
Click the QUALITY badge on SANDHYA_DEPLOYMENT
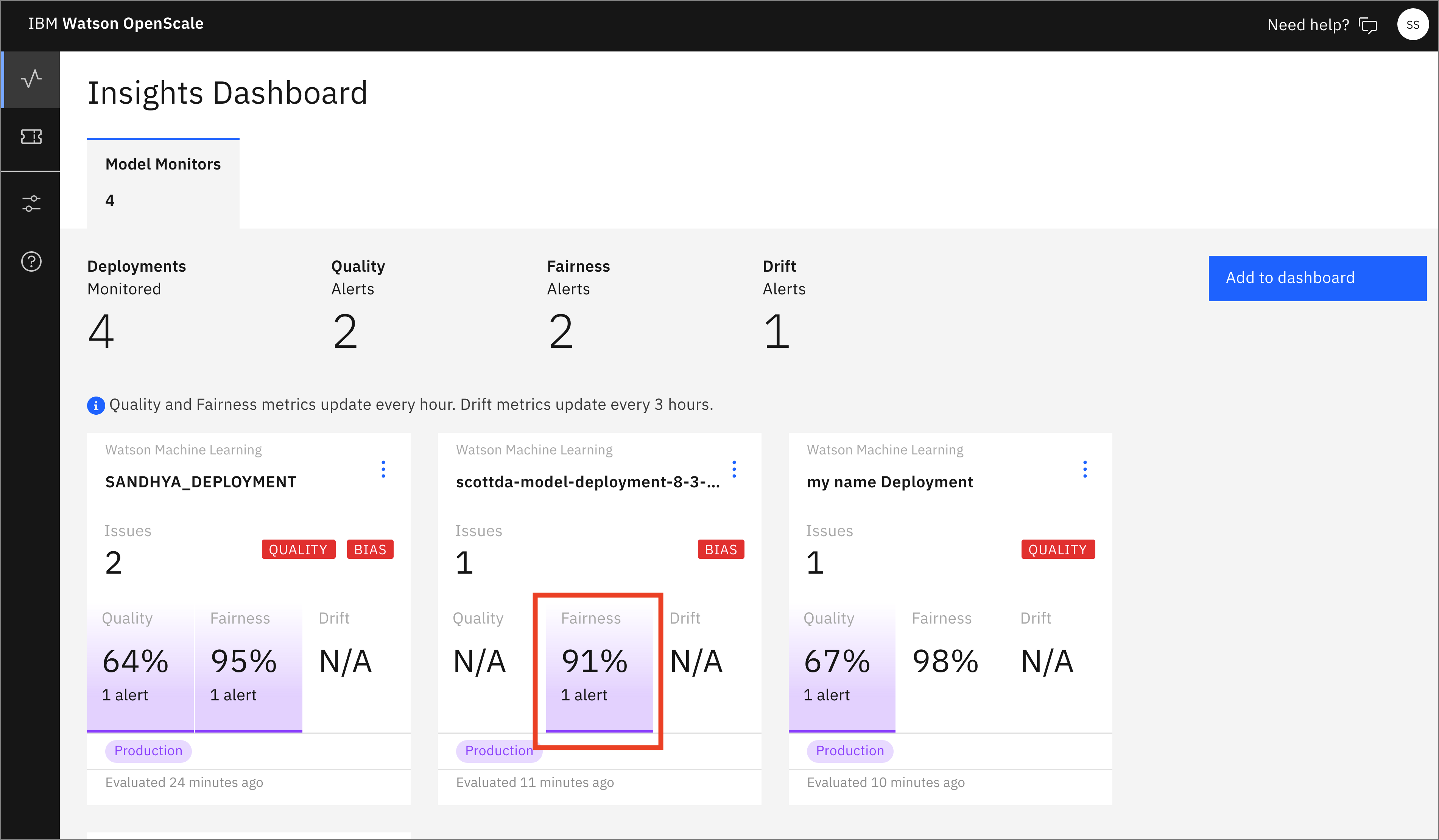pos(298,549)
